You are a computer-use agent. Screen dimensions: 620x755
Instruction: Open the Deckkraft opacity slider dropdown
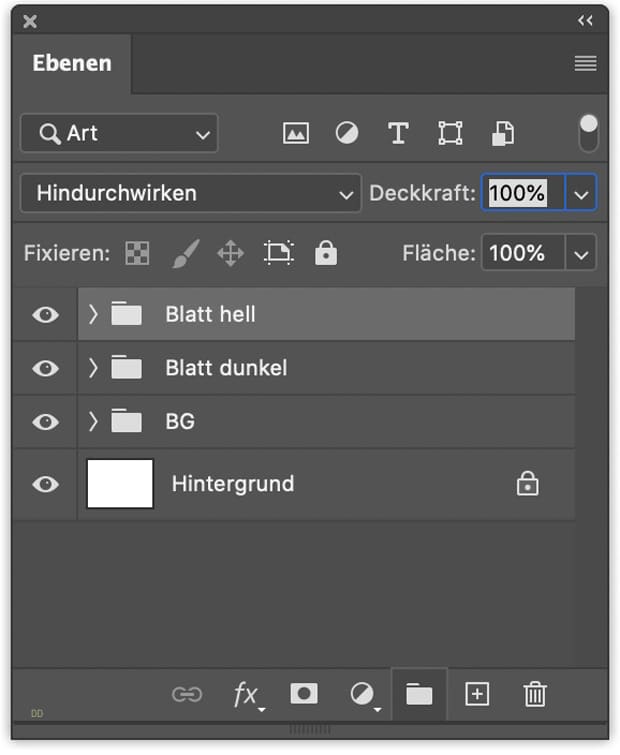pos(581,193)
